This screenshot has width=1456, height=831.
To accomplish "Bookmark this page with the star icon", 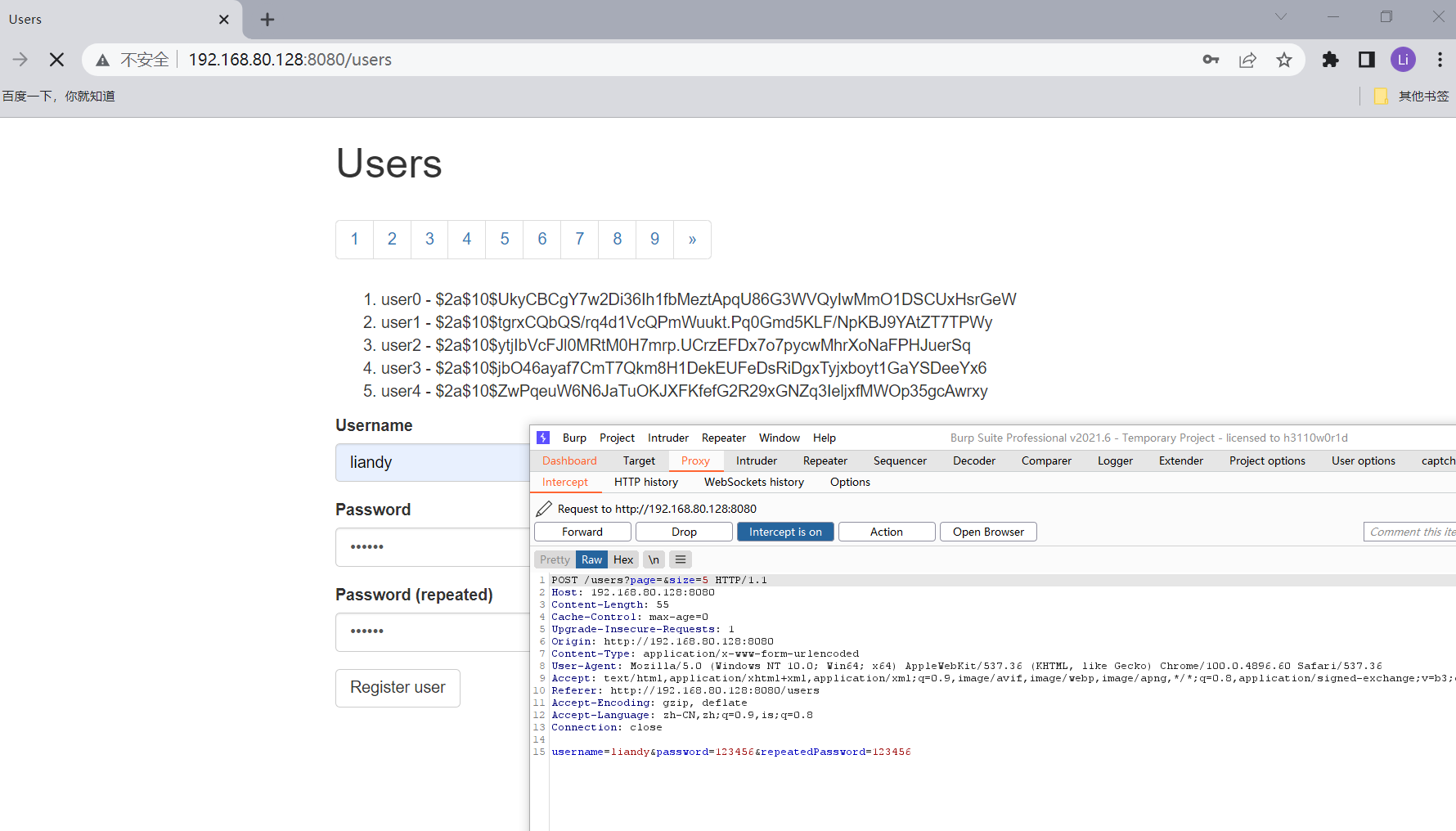I will (x=1284, y=59).
